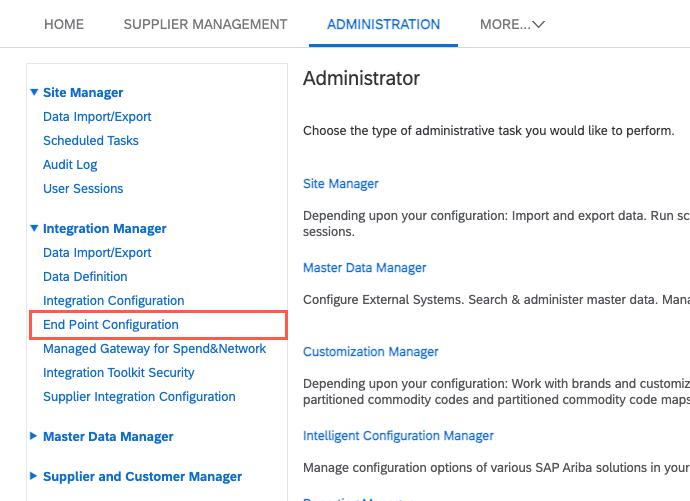Image resolution: width=690 pixels, height=501 pixels.
Task: Open Data Import/Export under Integration Manager
Action: (x=97, y=253)
